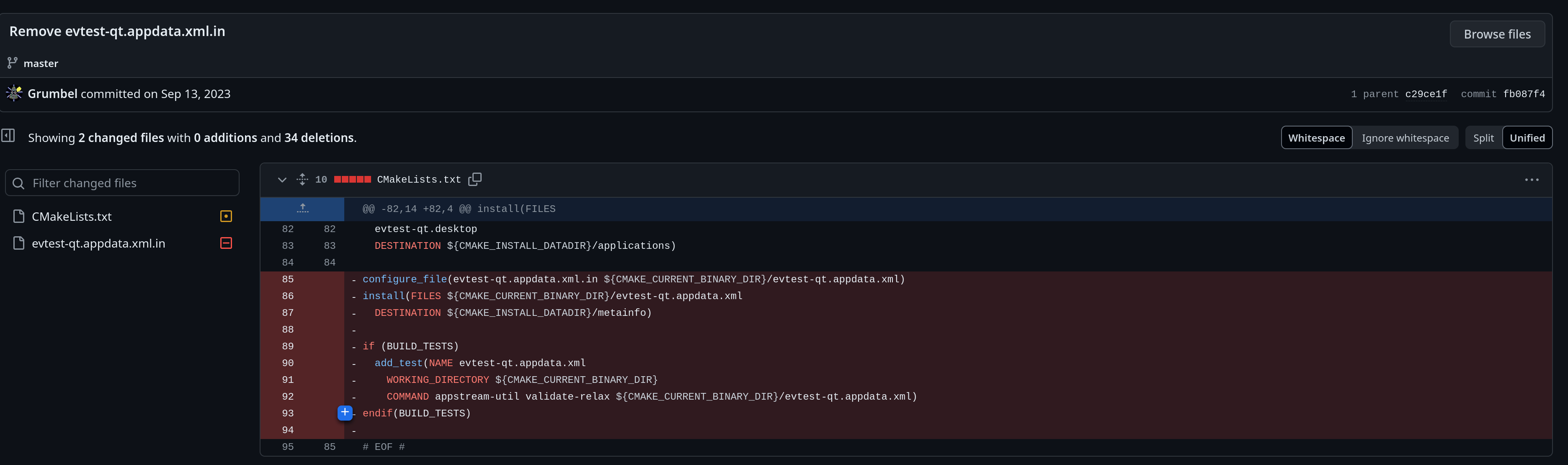Viewport: 1568px width, 465px height.
Task: Click the modified status icon beside CMakeLists.txt
Action: [226, 216]
